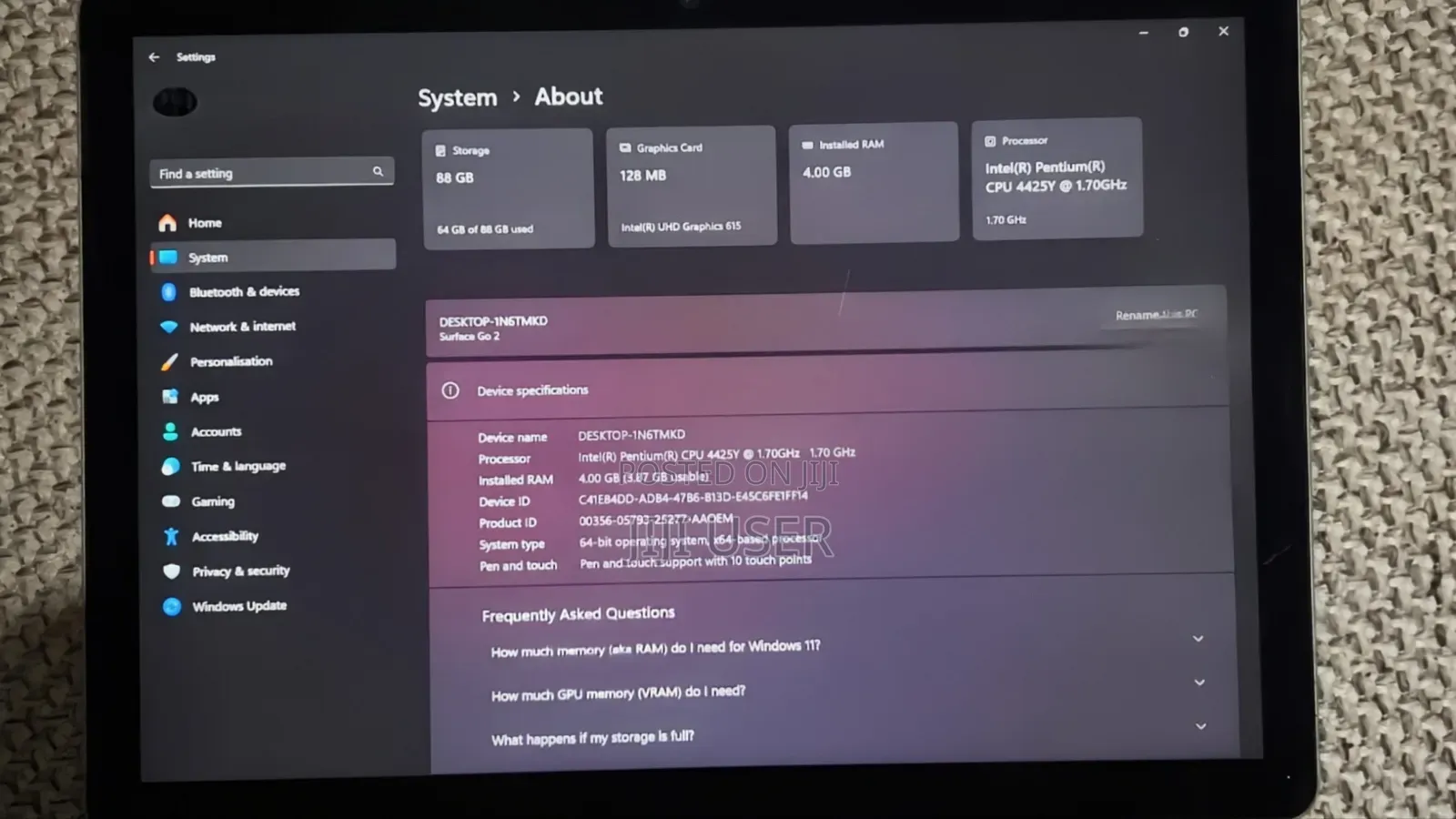Open the Graphics Card 128 MB card
The width and height of the screenshot is (1456, 819).
point(692,186)
